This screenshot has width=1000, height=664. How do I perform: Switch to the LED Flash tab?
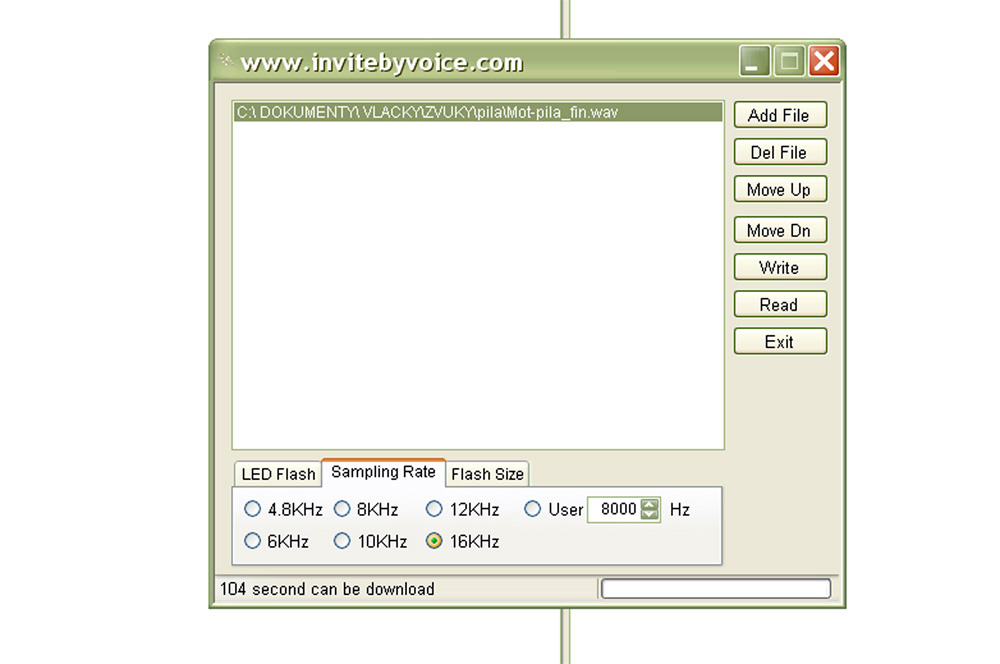[278, 474]
